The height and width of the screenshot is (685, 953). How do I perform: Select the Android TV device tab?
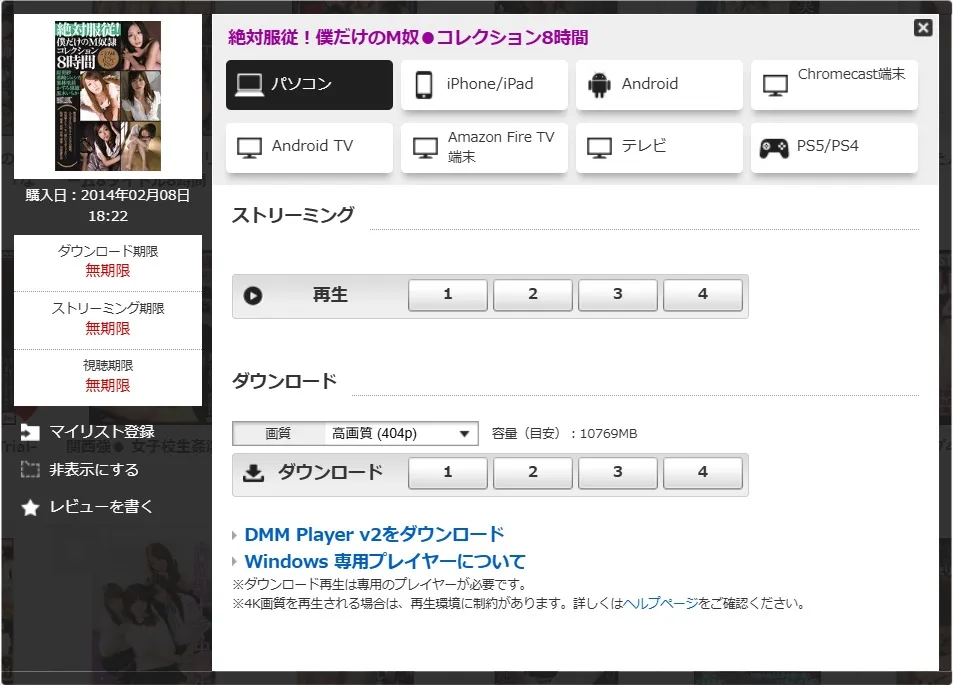(309, 148)
